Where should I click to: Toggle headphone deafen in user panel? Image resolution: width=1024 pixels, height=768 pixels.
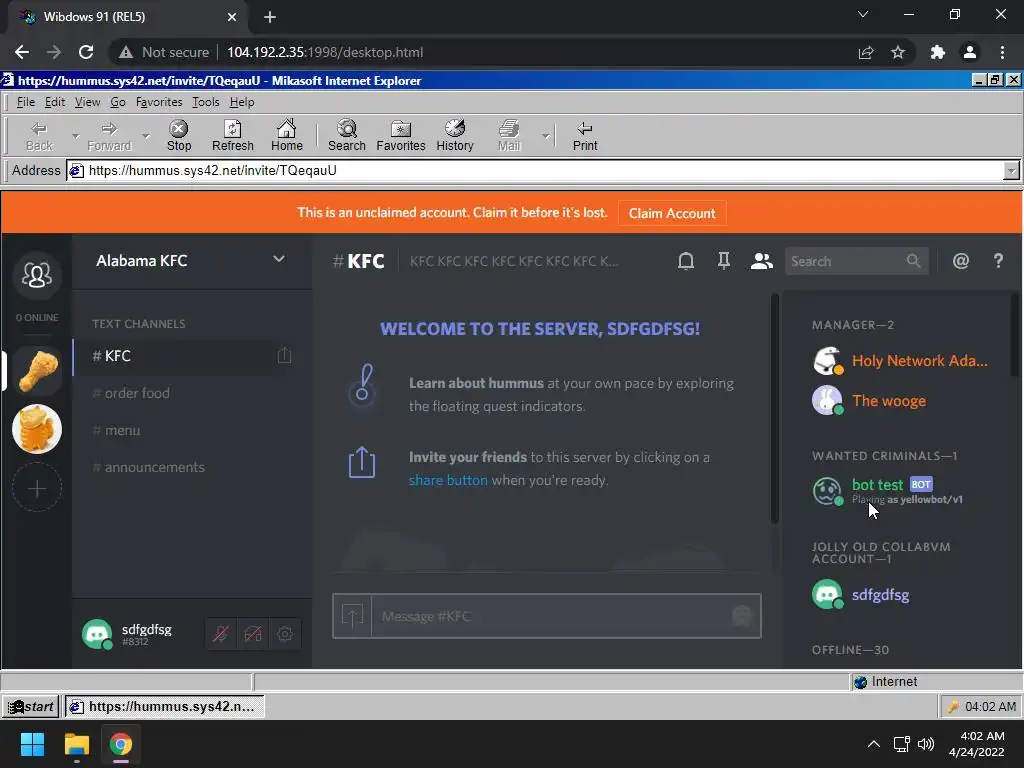pyautogui.click(x=253, y=634)
